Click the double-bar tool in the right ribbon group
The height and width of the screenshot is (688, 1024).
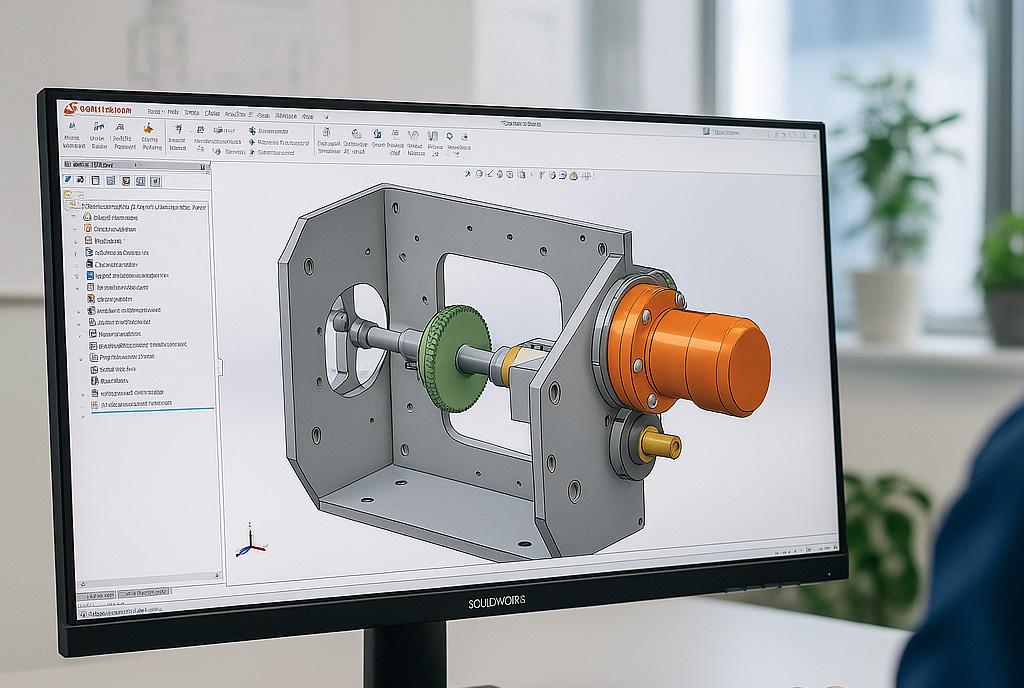click(434, 142)
